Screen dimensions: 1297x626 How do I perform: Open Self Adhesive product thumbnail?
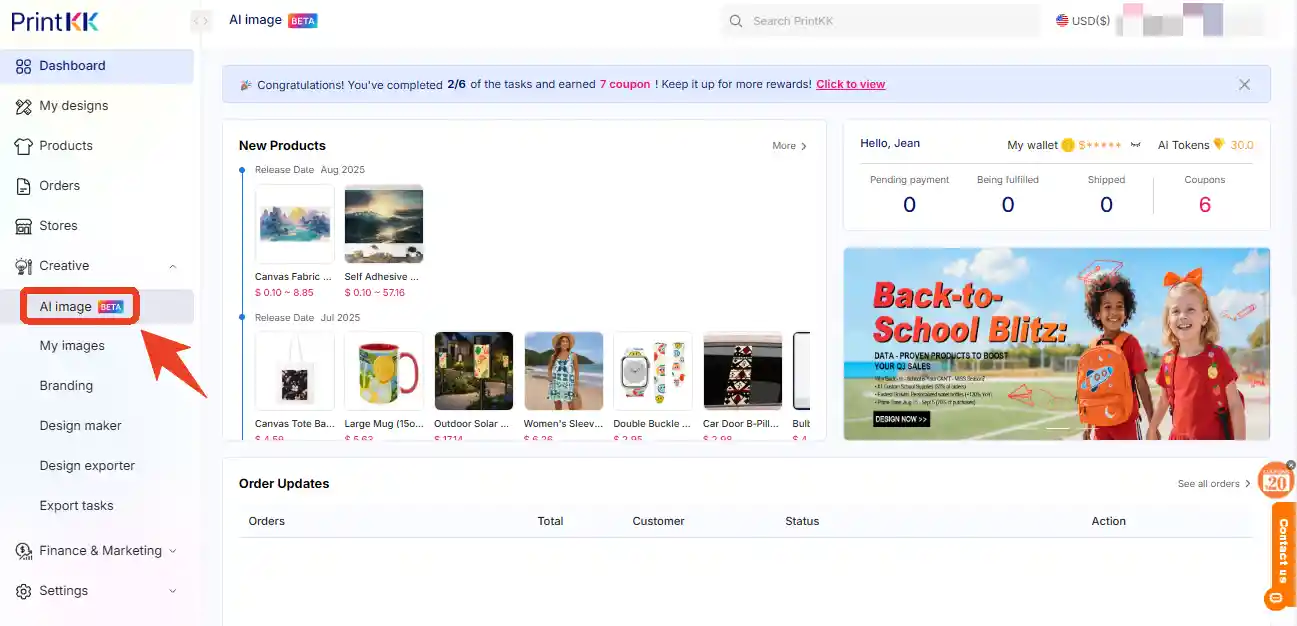tap(384, 224)
